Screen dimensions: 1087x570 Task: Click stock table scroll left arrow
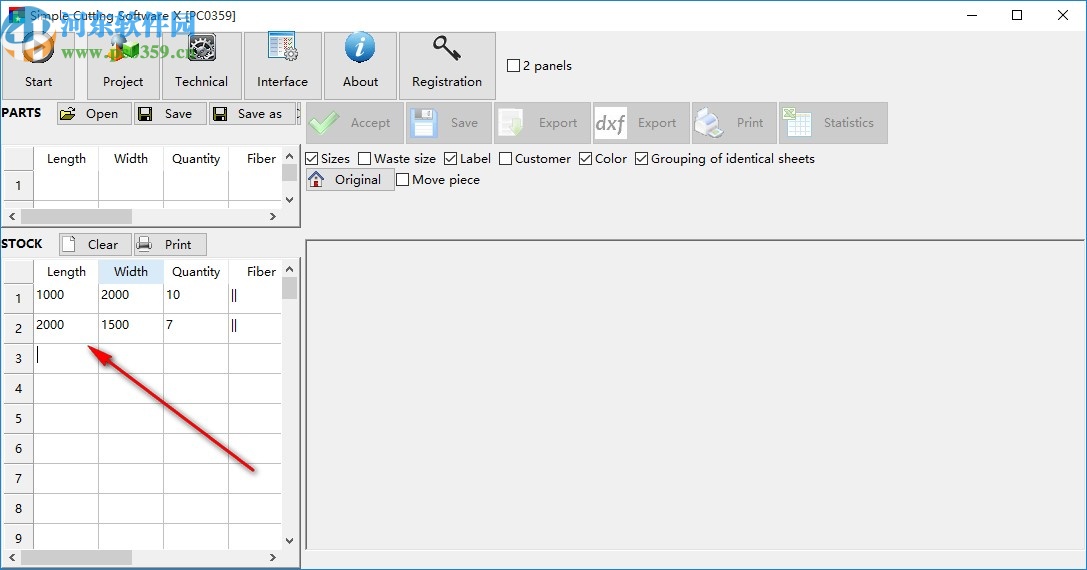(x=12, y=558)
